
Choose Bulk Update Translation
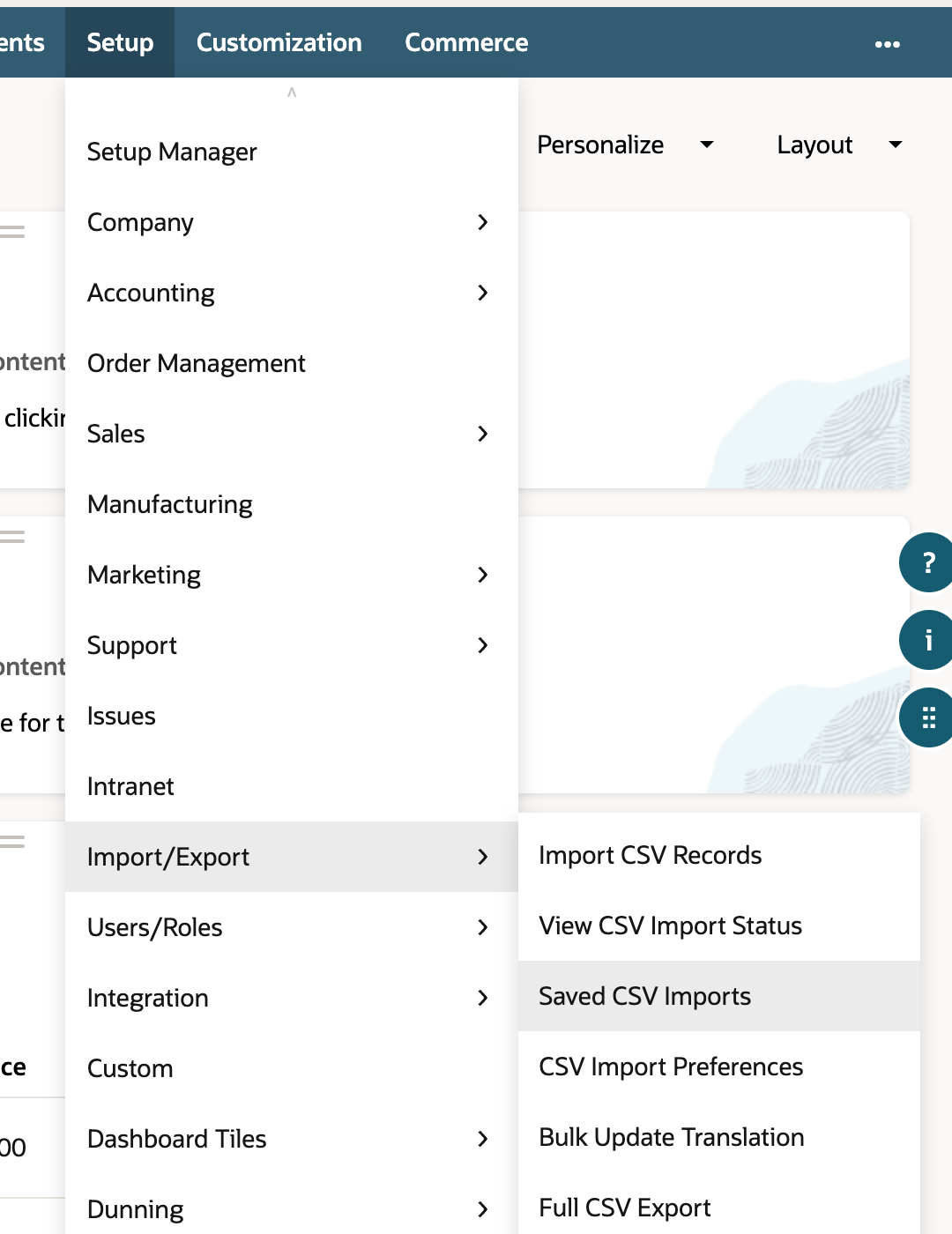[719, 1137]
